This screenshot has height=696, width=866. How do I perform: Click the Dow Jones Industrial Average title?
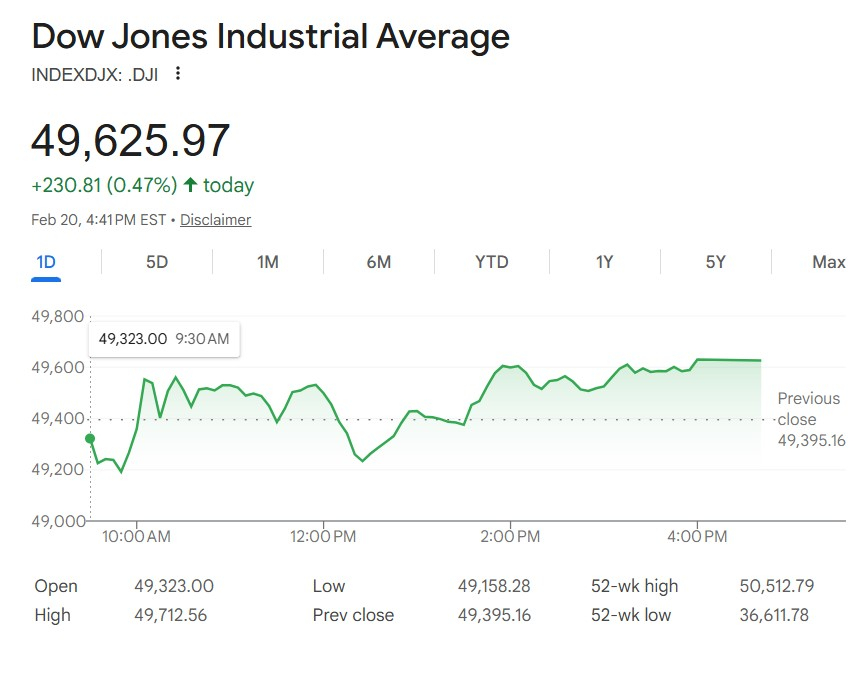[270, 37]
